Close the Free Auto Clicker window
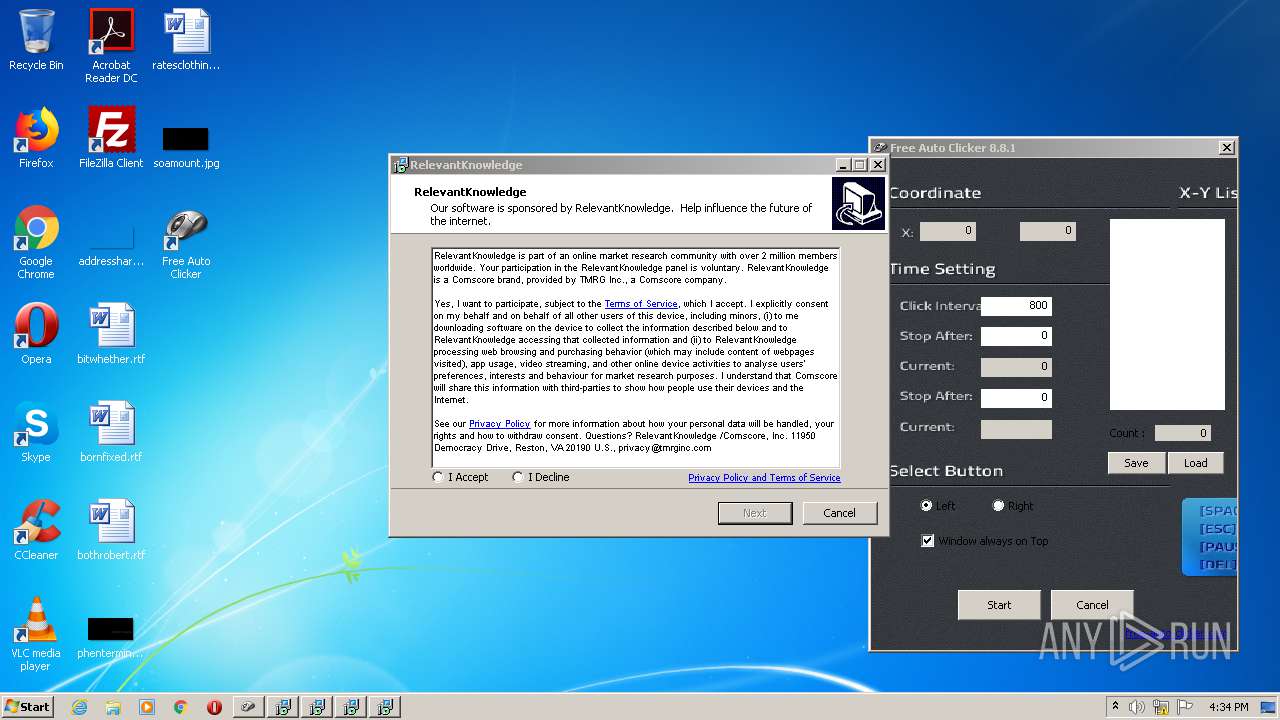 [1226, 148]
